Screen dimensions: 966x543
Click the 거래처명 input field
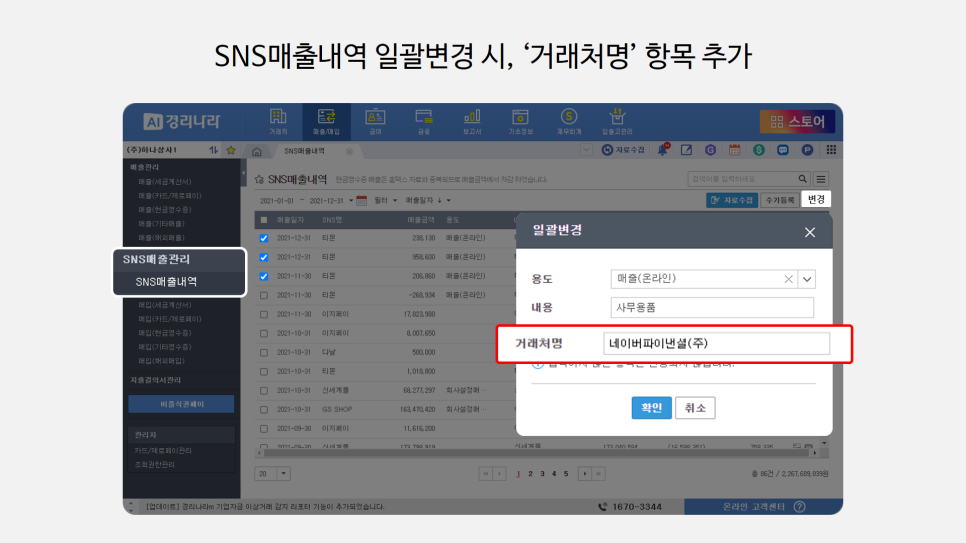click(716, 343)
